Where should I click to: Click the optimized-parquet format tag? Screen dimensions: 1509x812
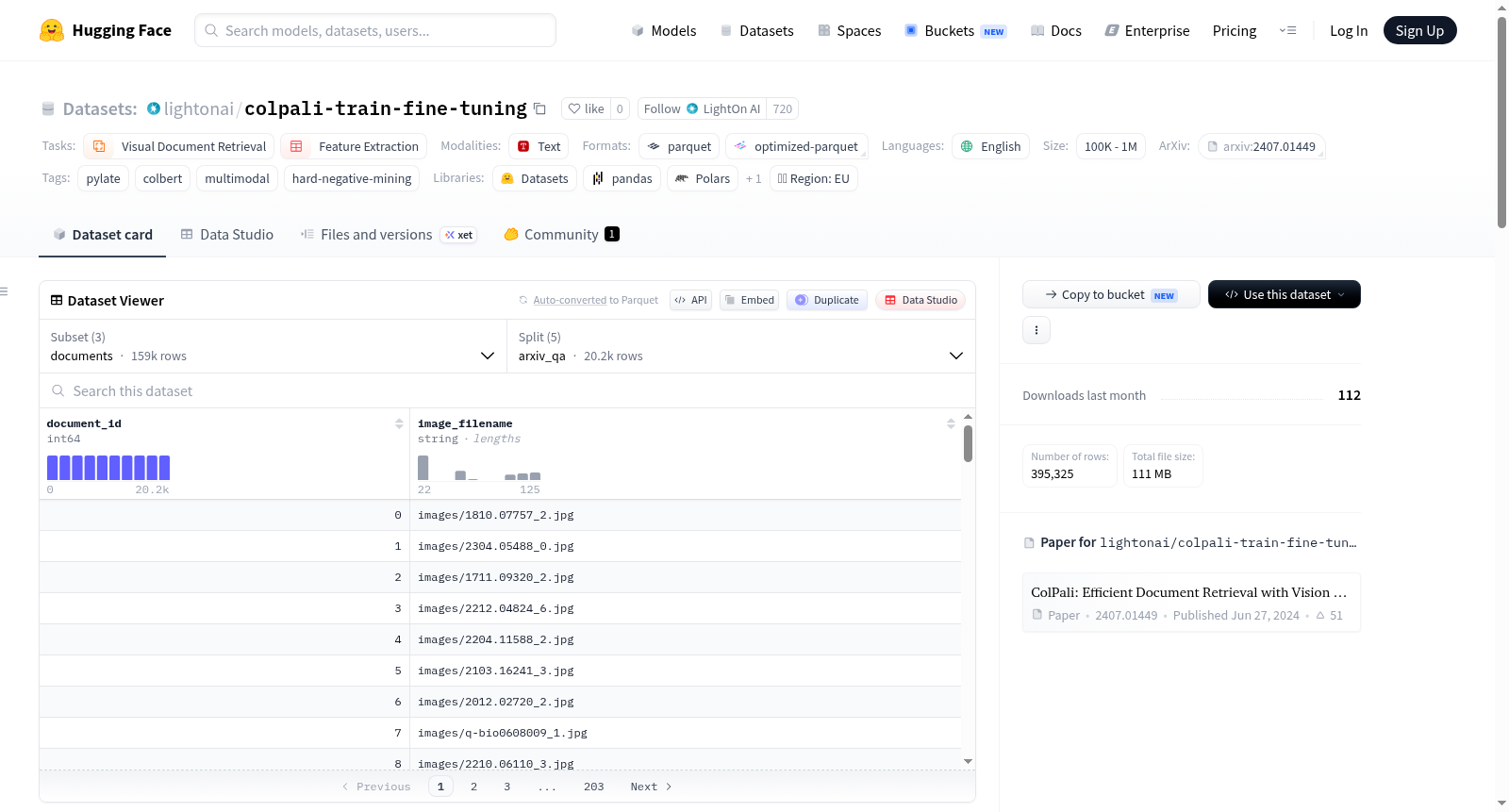pos(797,146)
